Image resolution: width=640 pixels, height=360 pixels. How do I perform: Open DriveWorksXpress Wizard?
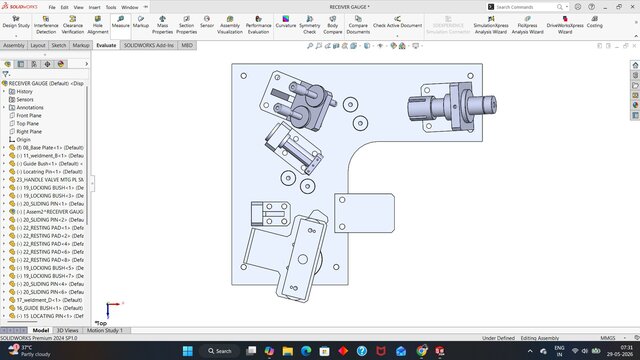565,25
